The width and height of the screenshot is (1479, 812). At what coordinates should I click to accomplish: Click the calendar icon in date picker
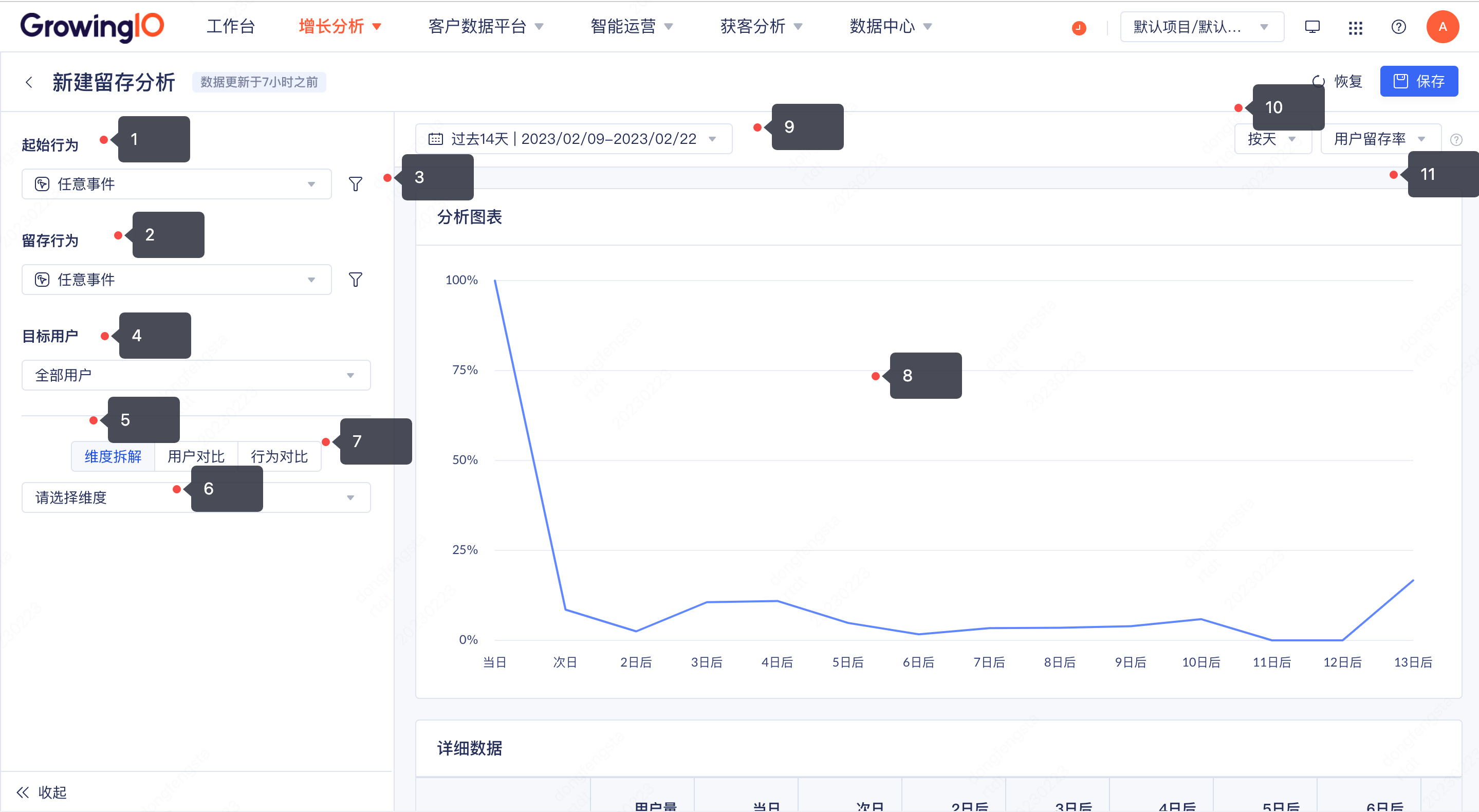coord(436,139)
